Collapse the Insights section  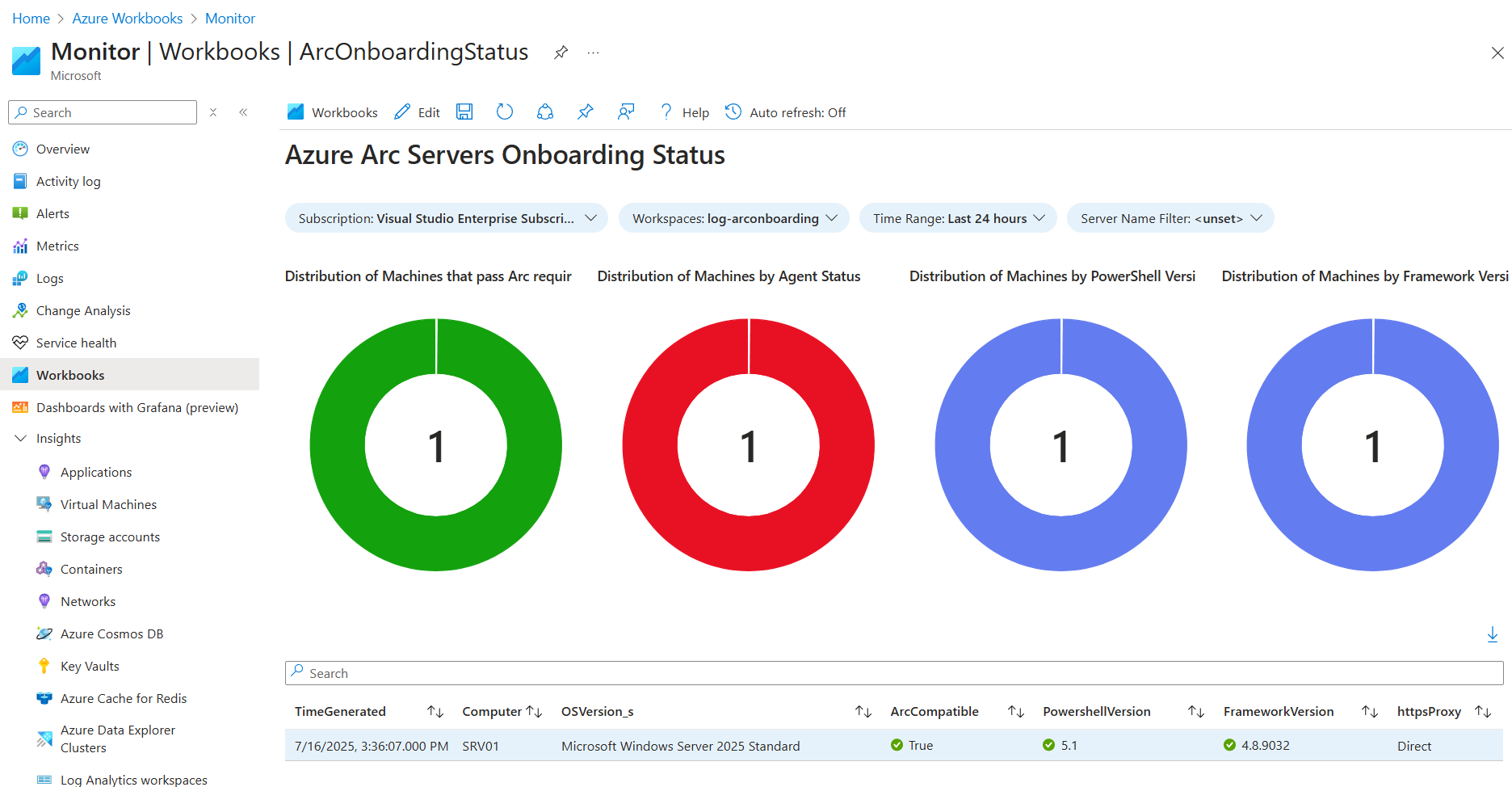19,438
